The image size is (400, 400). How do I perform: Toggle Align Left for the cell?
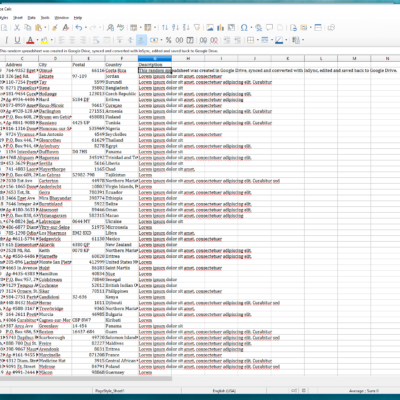click(x=62, y=40)
